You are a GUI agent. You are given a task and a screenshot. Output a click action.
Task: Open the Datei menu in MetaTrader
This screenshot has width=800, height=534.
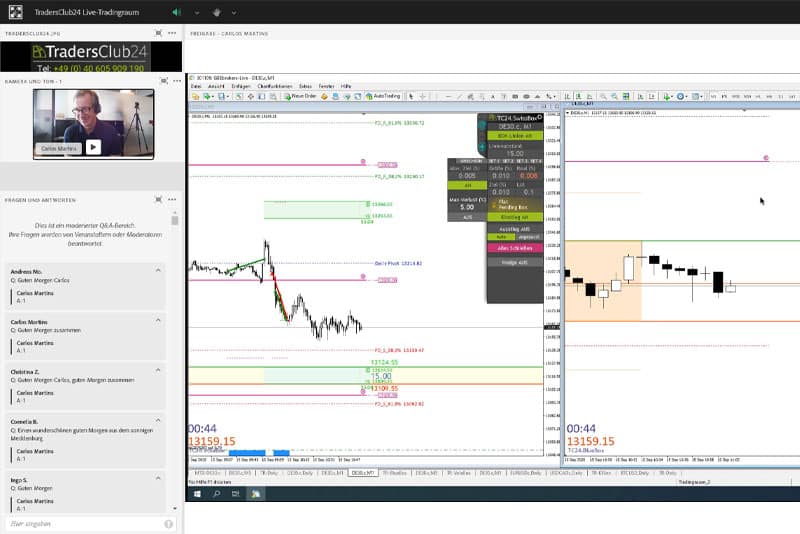(196, 87)
